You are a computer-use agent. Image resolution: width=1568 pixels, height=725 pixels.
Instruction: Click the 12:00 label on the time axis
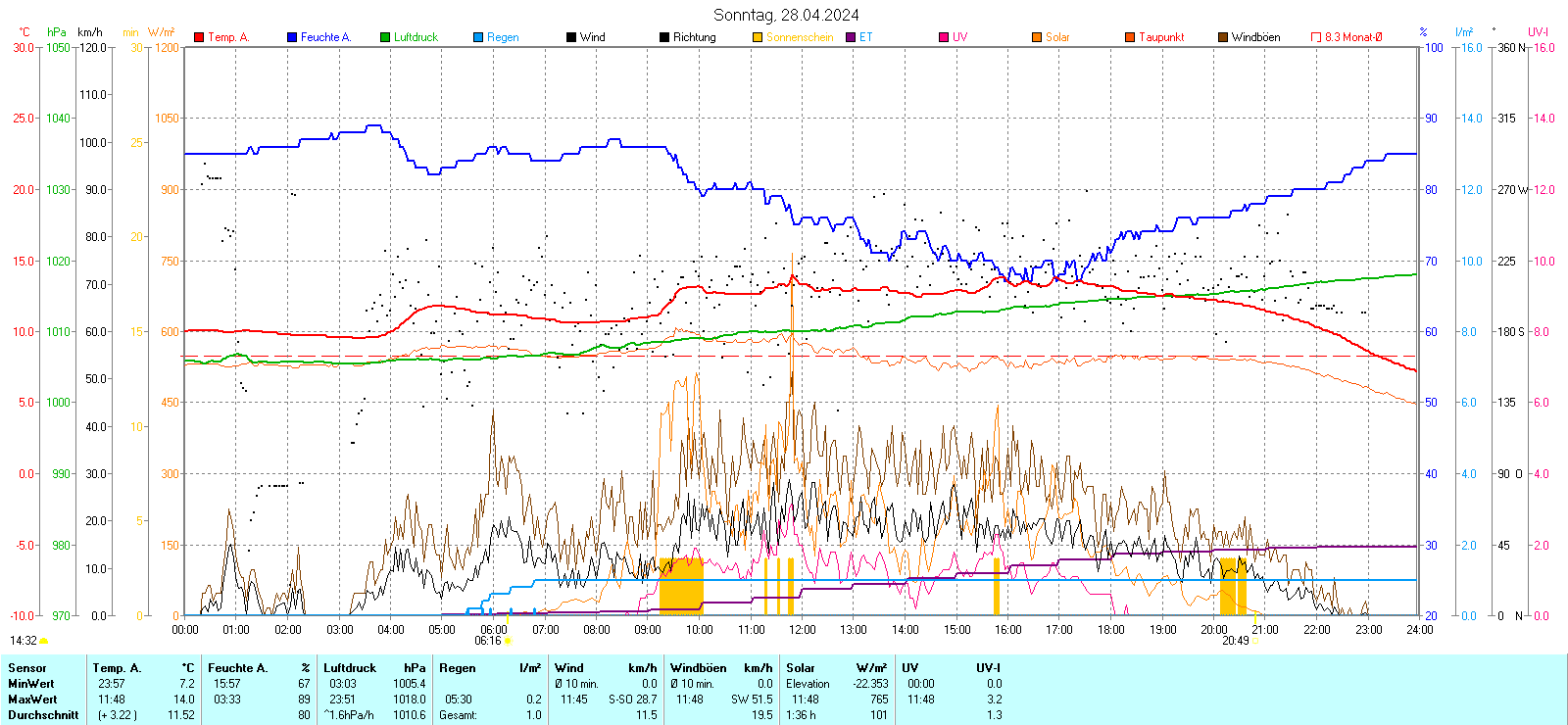(803, 630)
